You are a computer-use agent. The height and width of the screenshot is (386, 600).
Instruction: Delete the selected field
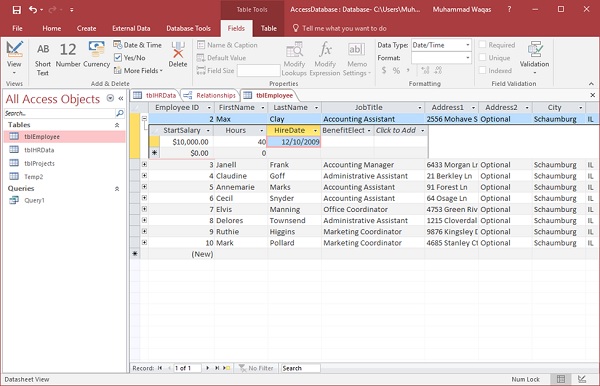pos(178,55)
